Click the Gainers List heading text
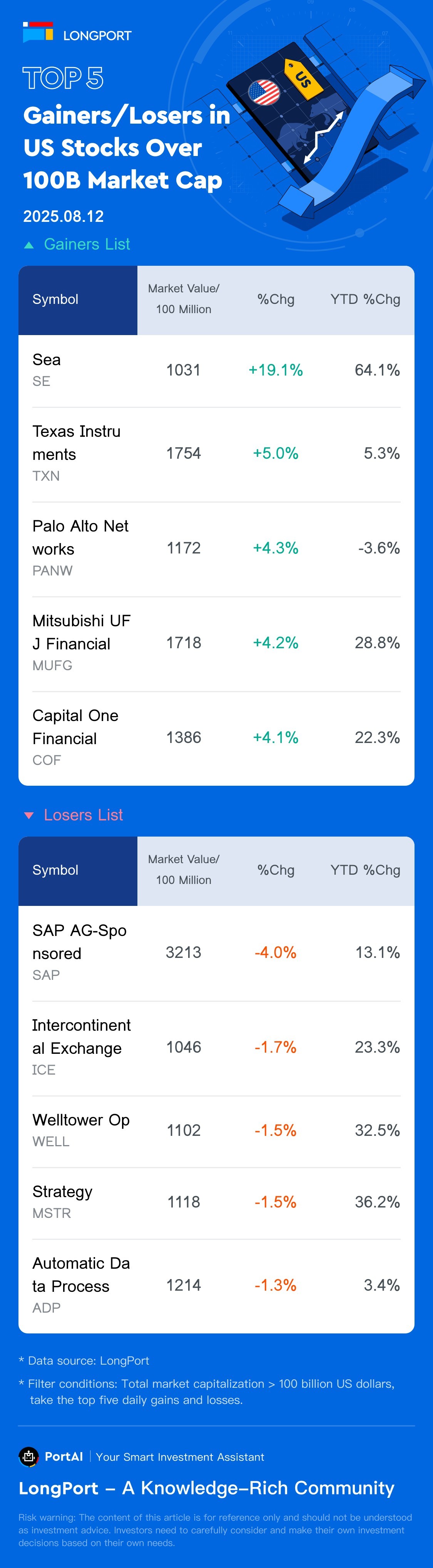 (x=87, y=245)
